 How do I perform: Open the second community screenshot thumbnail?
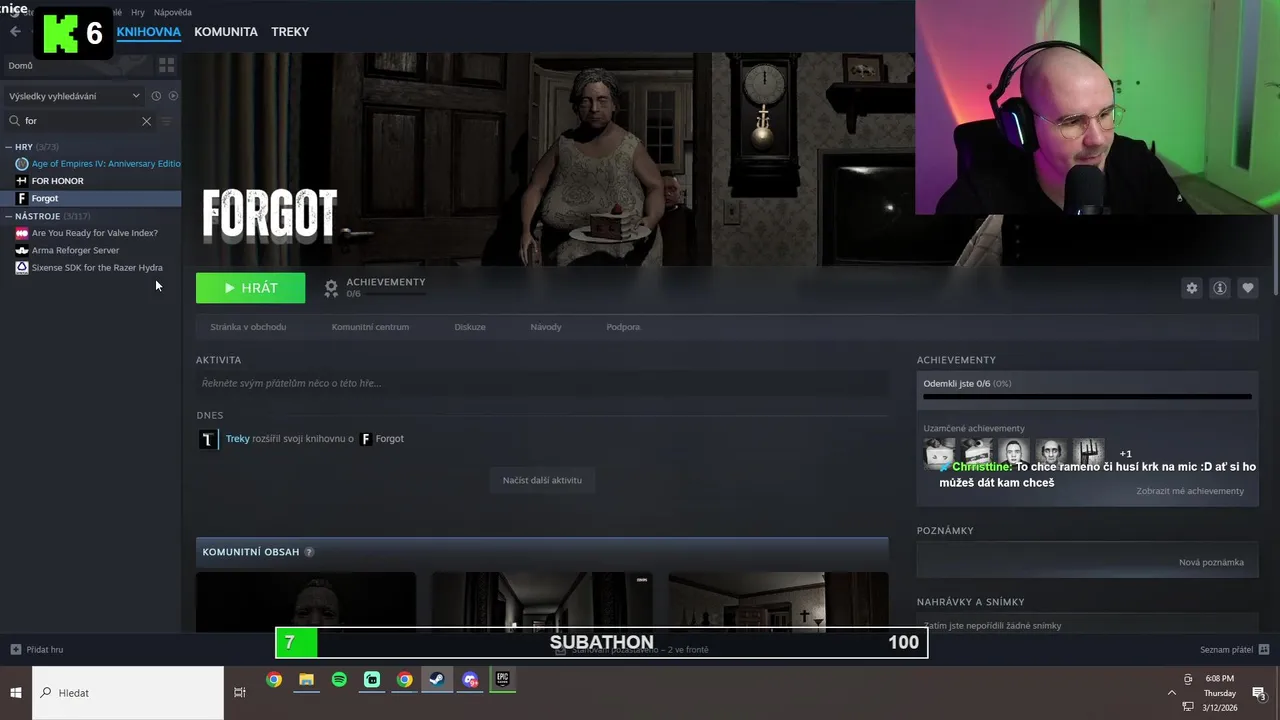541,602
